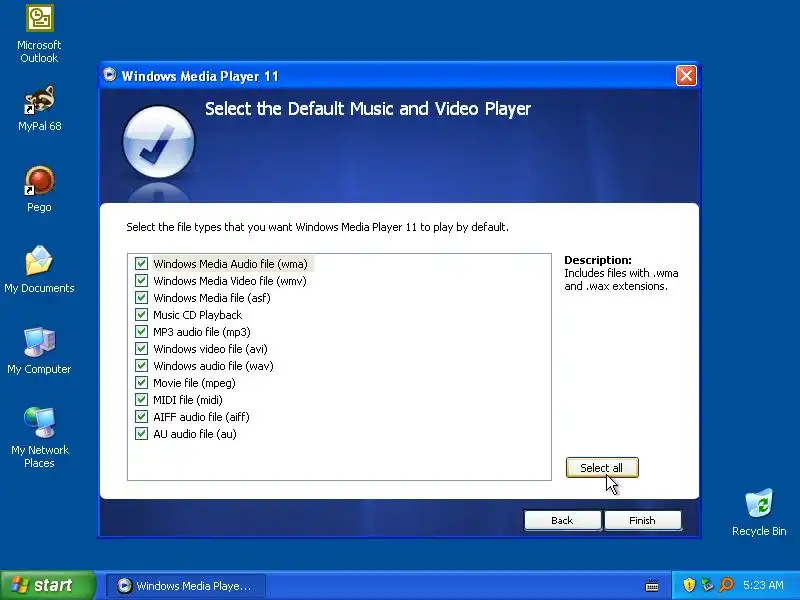The image size is (800, 600).
Task: Toggle Windows Media file (asf) checkbox
Action: tap(141, 297)
